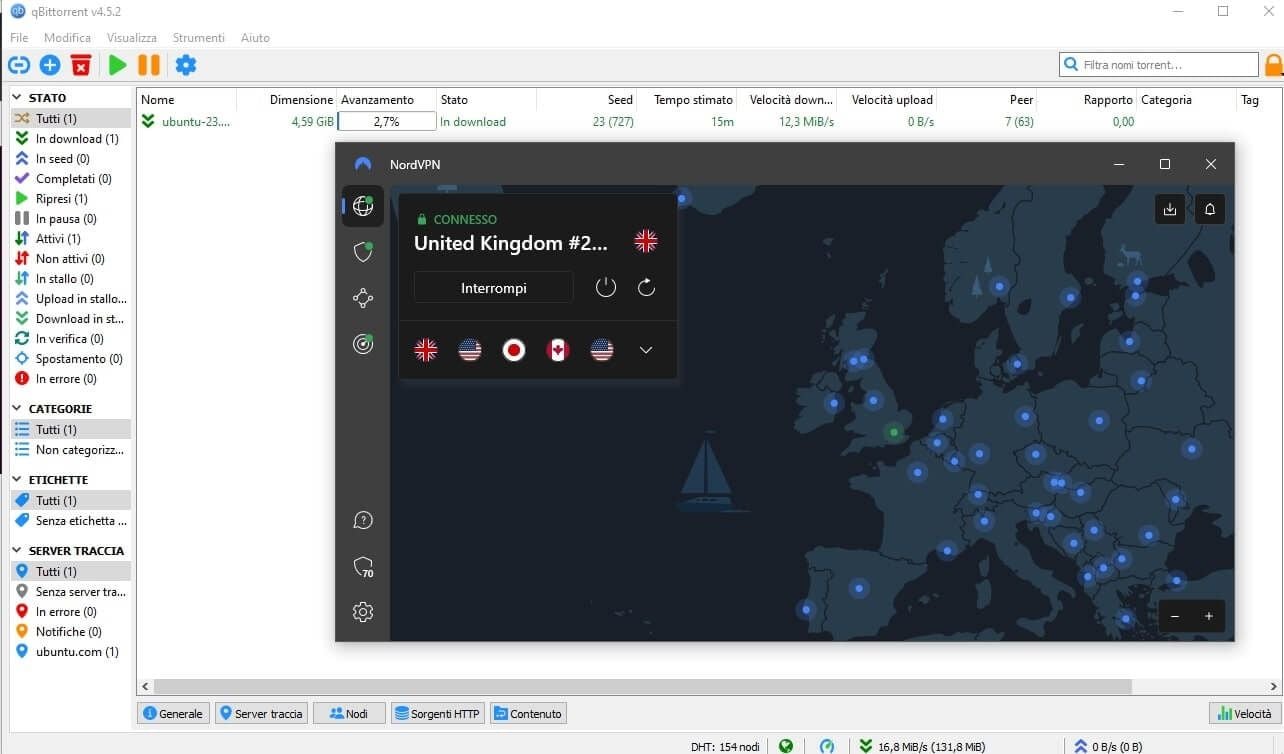Click the horizontal scrollbar right arrow
Screen dimensions: 1284x754
(x=1273, y=687)
